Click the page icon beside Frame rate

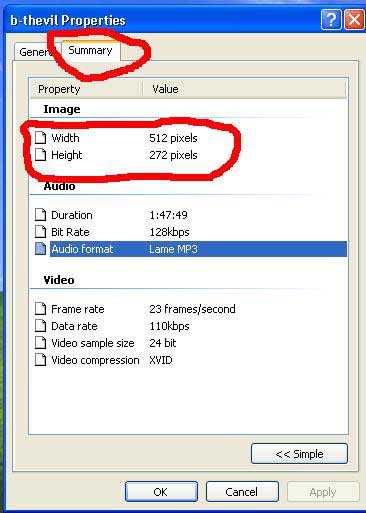[41, 309]
